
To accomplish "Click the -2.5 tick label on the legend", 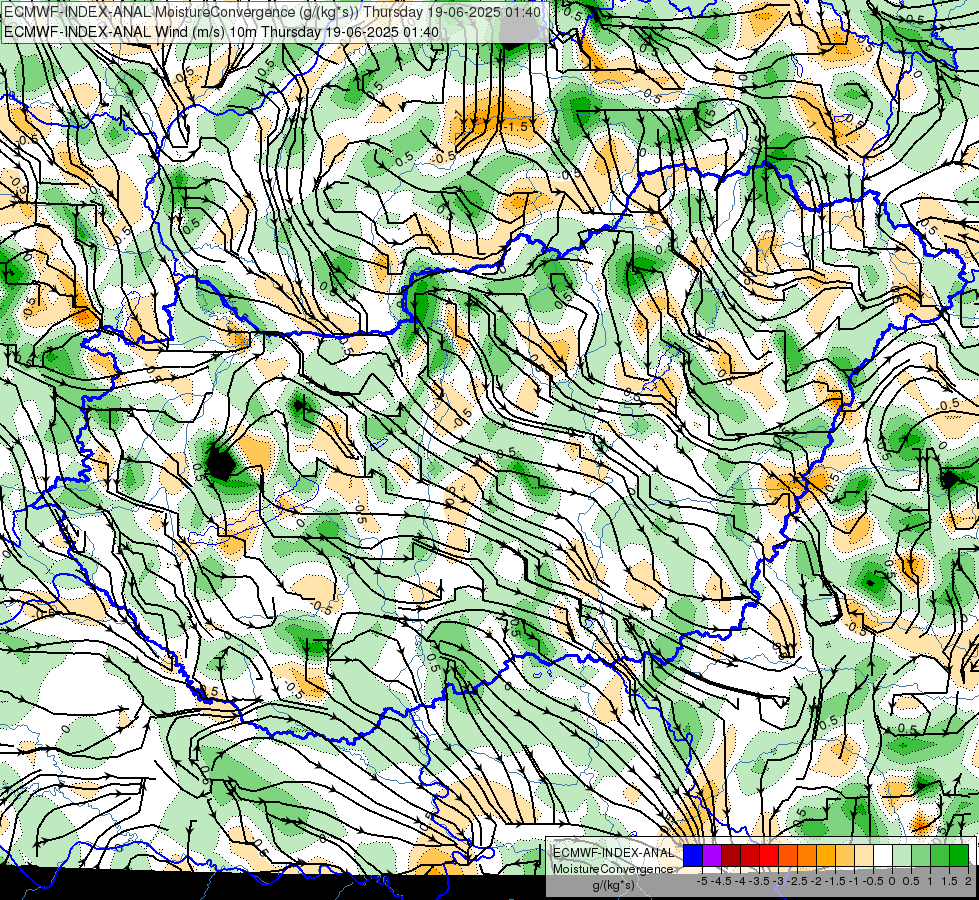I will pyautogui.click(x=797, y=881).
